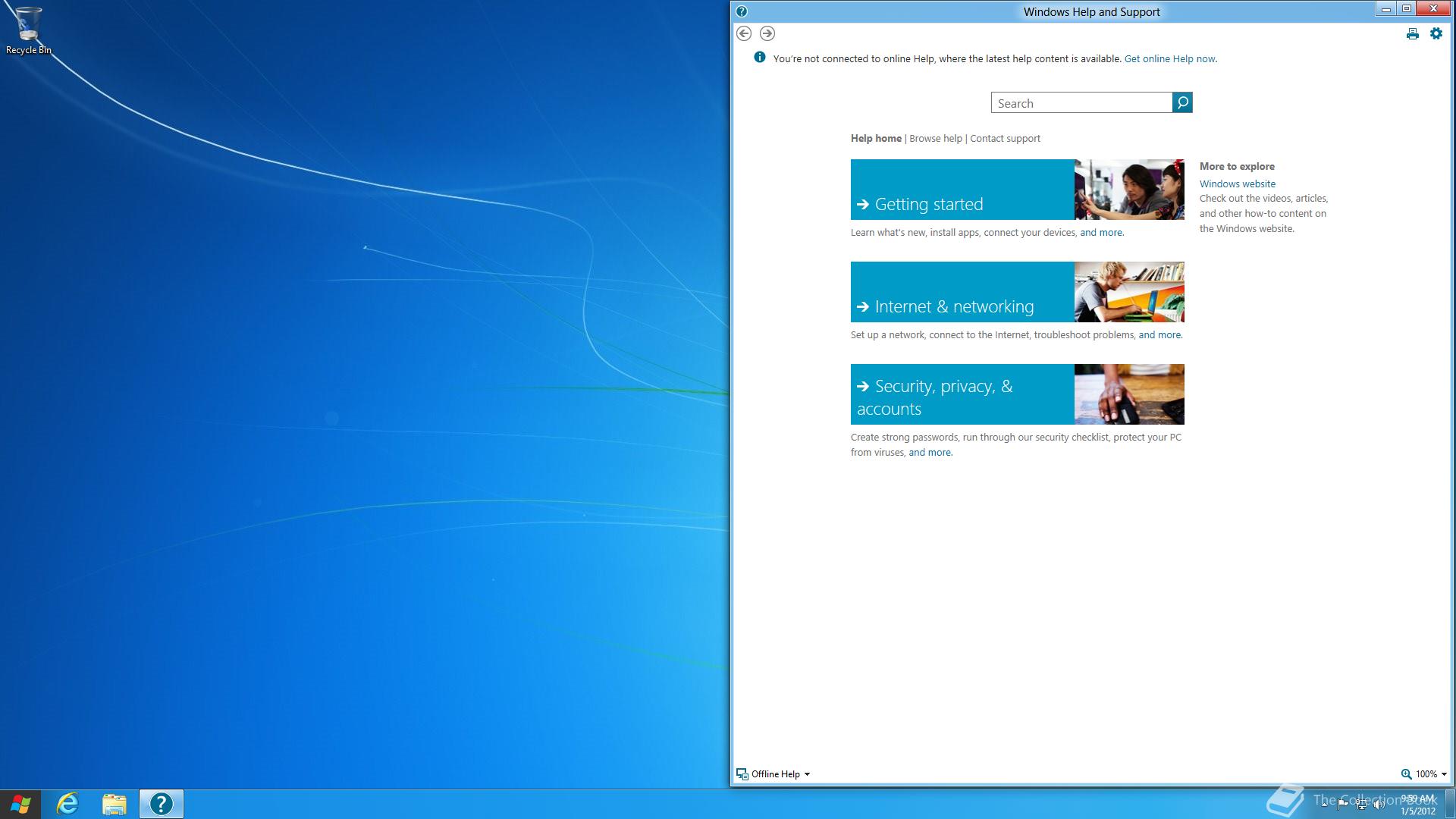Click the Help and Support taskbar button
The image size is (1456, 819).
tap(162, 804)
